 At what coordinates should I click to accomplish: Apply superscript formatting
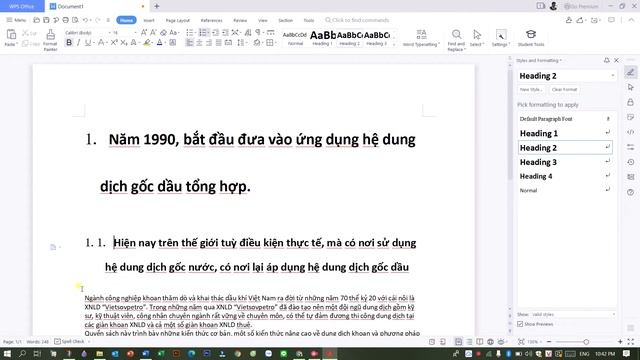click(114, 42)
